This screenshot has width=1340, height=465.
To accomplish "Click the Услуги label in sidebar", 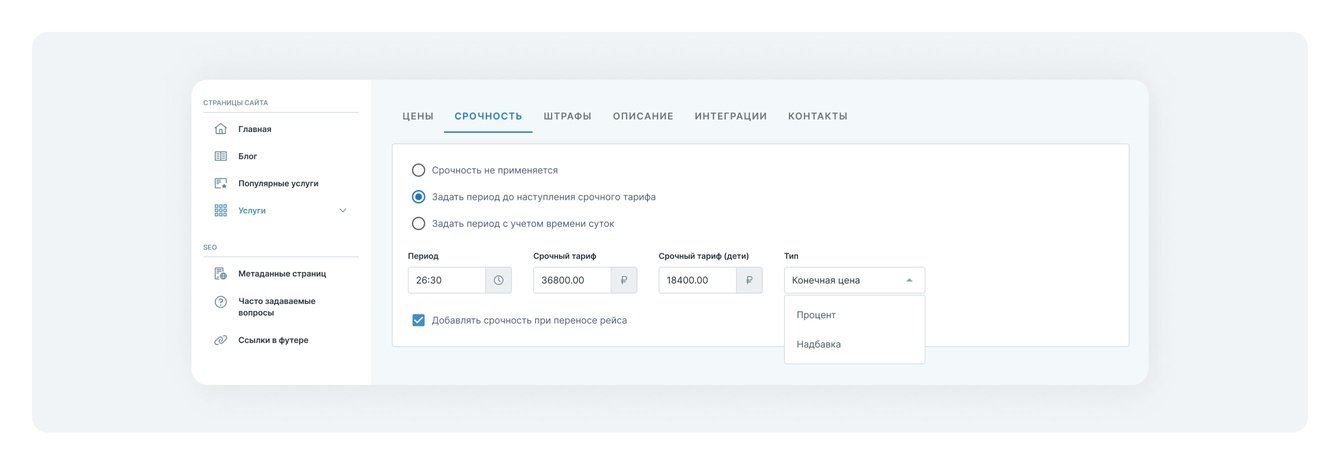I will click(252, 210).
